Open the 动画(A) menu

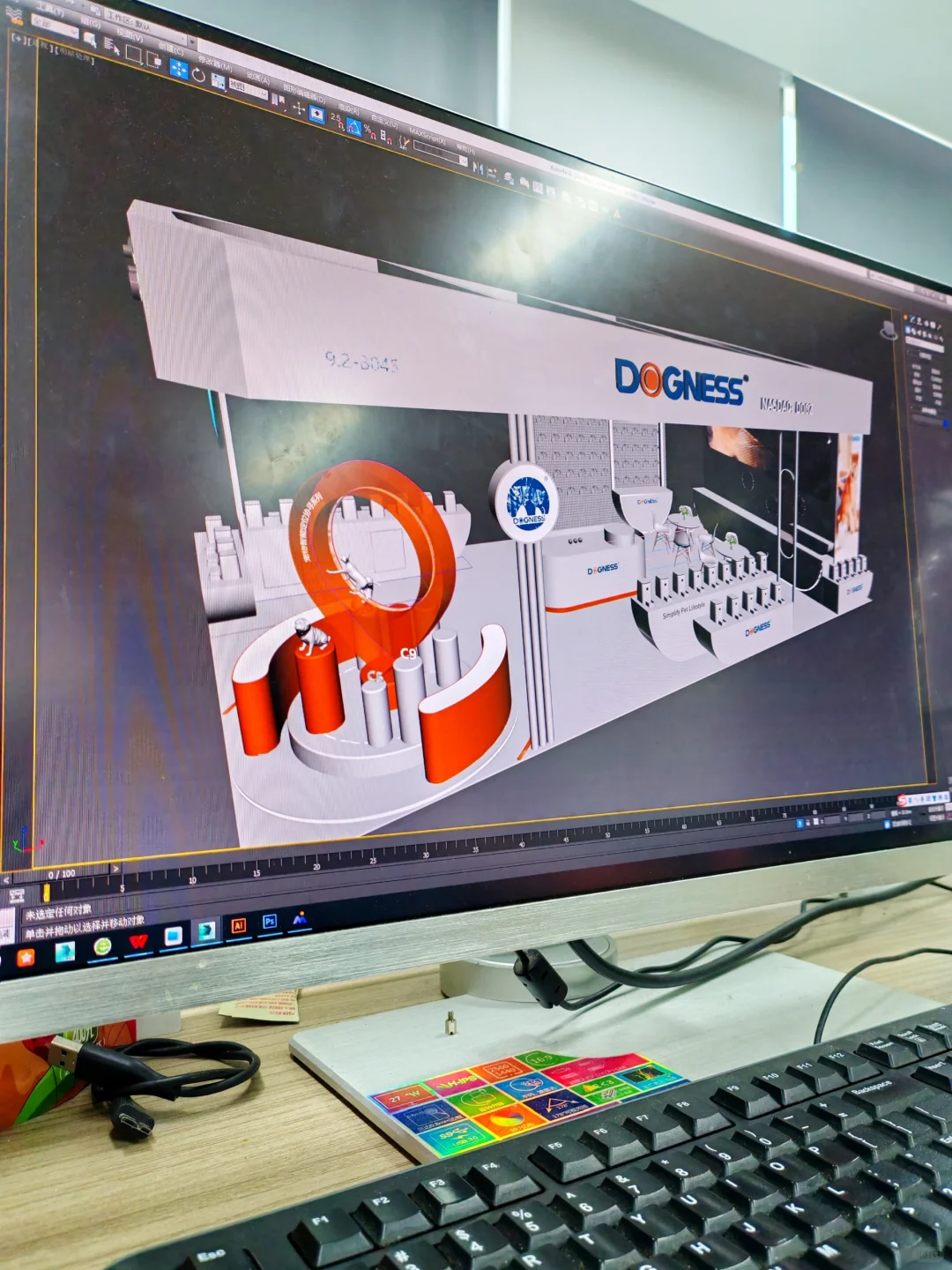coord(258,78)
